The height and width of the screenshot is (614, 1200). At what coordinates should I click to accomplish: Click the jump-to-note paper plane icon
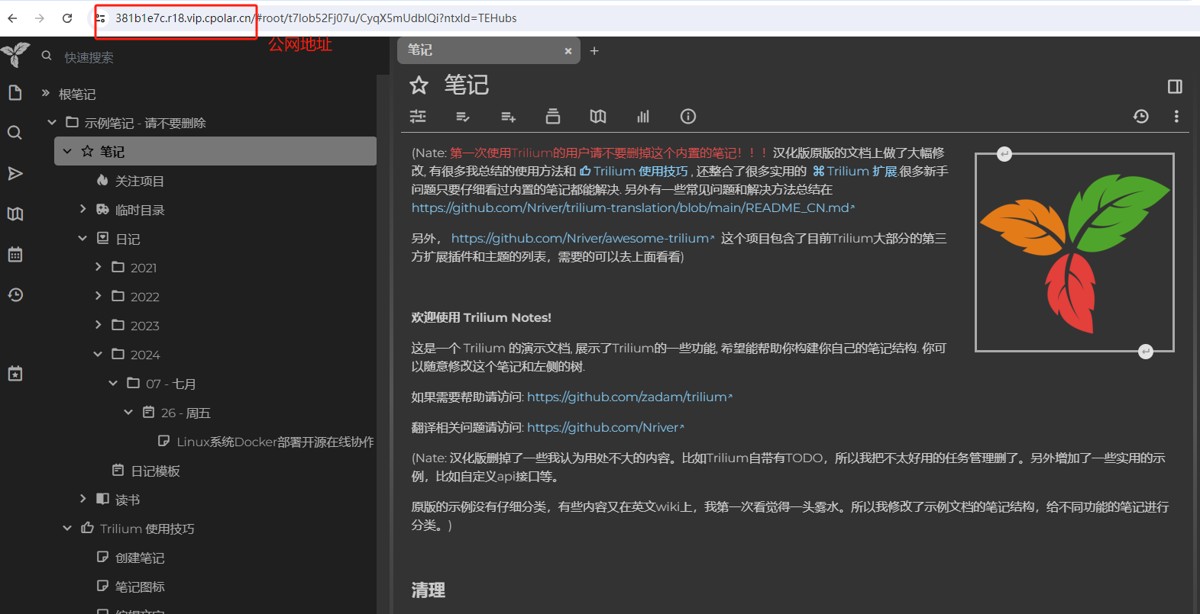pos(15,174)
